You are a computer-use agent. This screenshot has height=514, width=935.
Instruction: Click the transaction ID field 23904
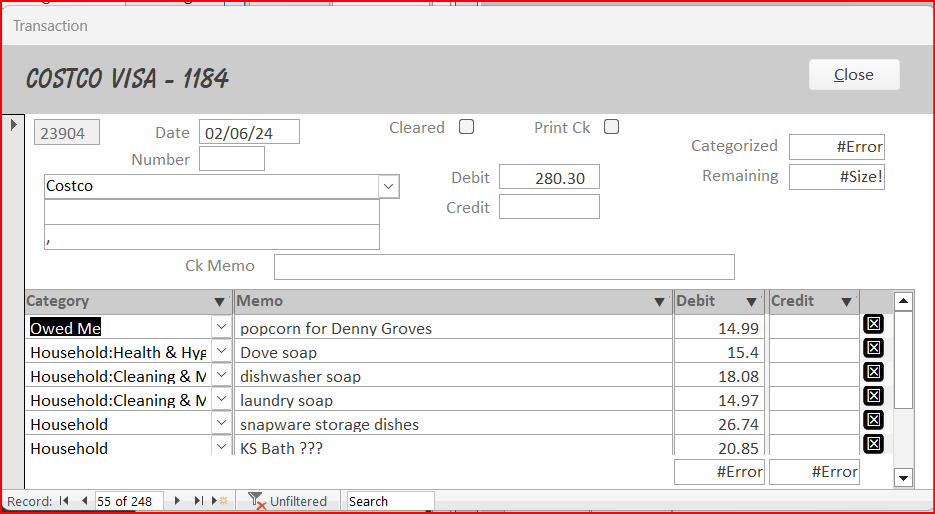66,132
